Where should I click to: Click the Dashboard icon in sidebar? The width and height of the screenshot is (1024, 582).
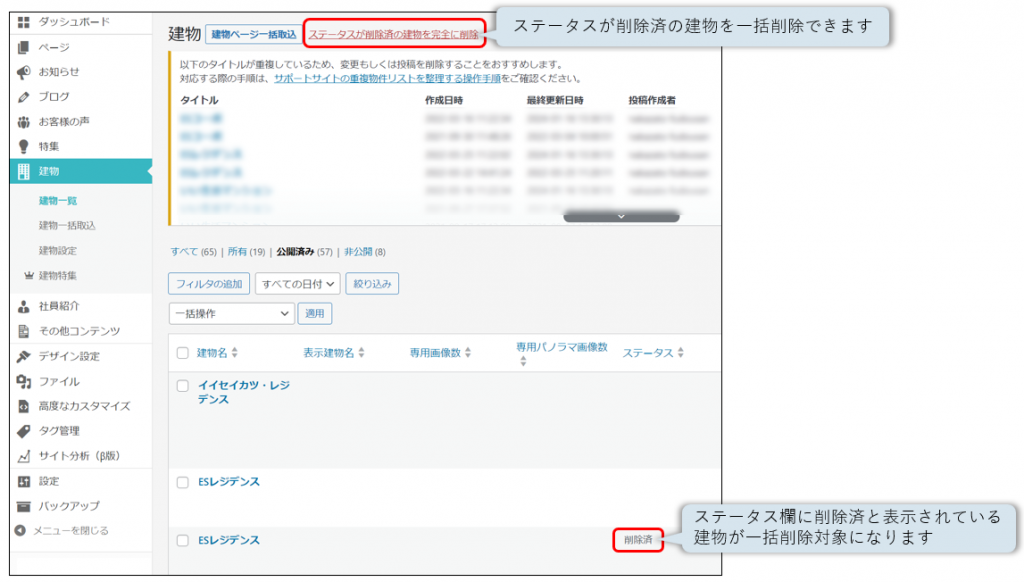pyautogui.click(x=24, y=22)
